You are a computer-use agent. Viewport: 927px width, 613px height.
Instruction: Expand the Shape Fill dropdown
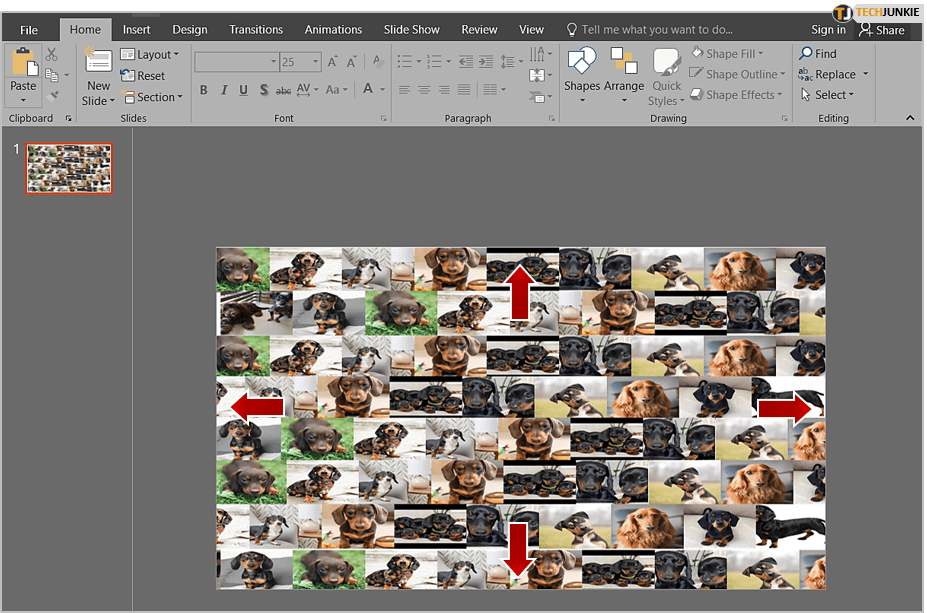point(761,54)
